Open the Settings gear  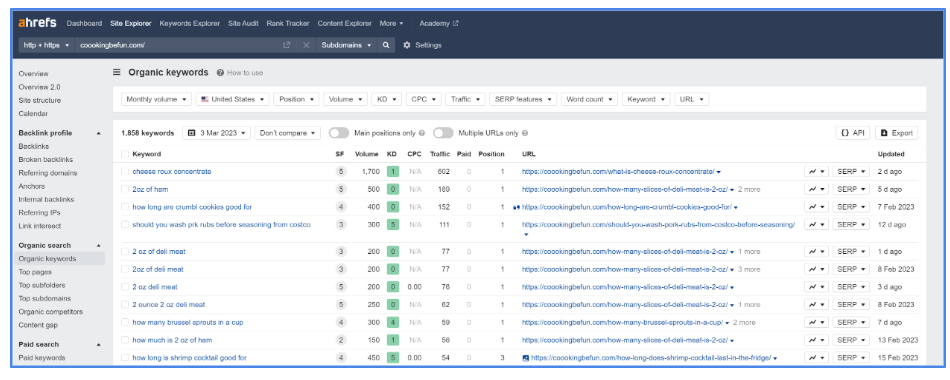point(422,45)
